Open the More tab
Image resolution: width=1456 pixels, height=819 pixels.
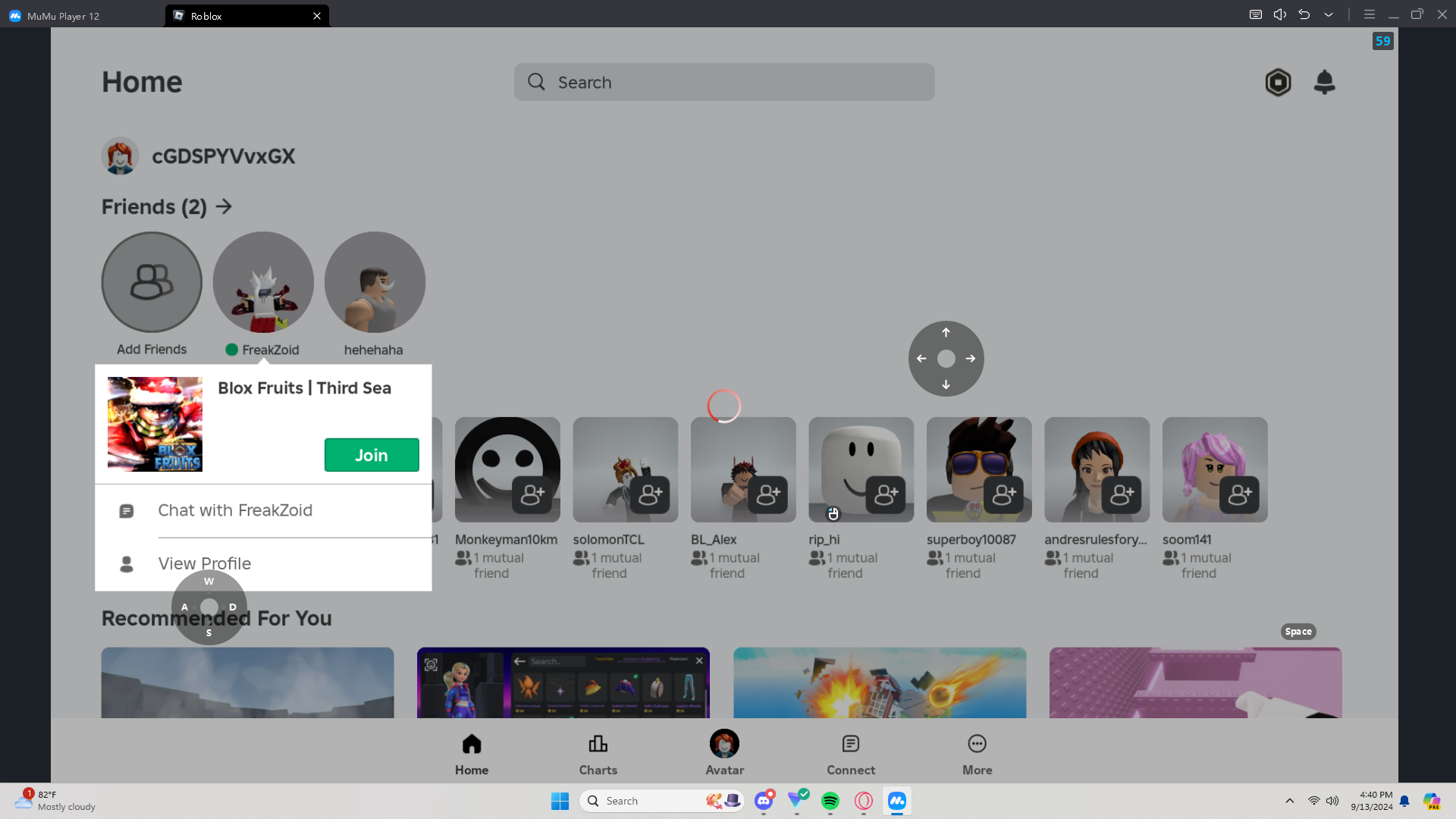977,754
